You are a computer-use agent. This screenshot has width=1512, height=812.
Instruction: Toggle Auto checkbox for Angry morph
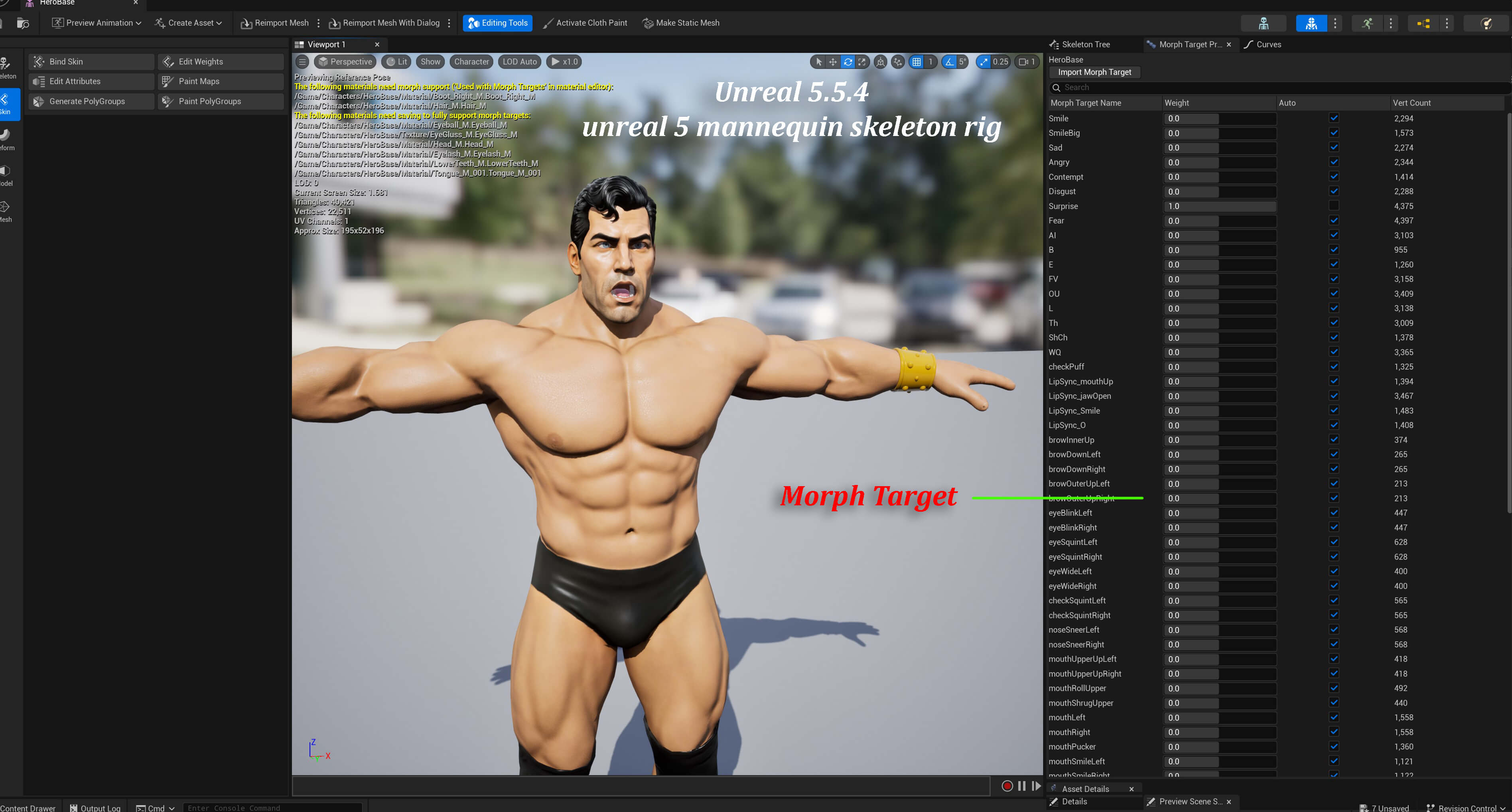1334,162
